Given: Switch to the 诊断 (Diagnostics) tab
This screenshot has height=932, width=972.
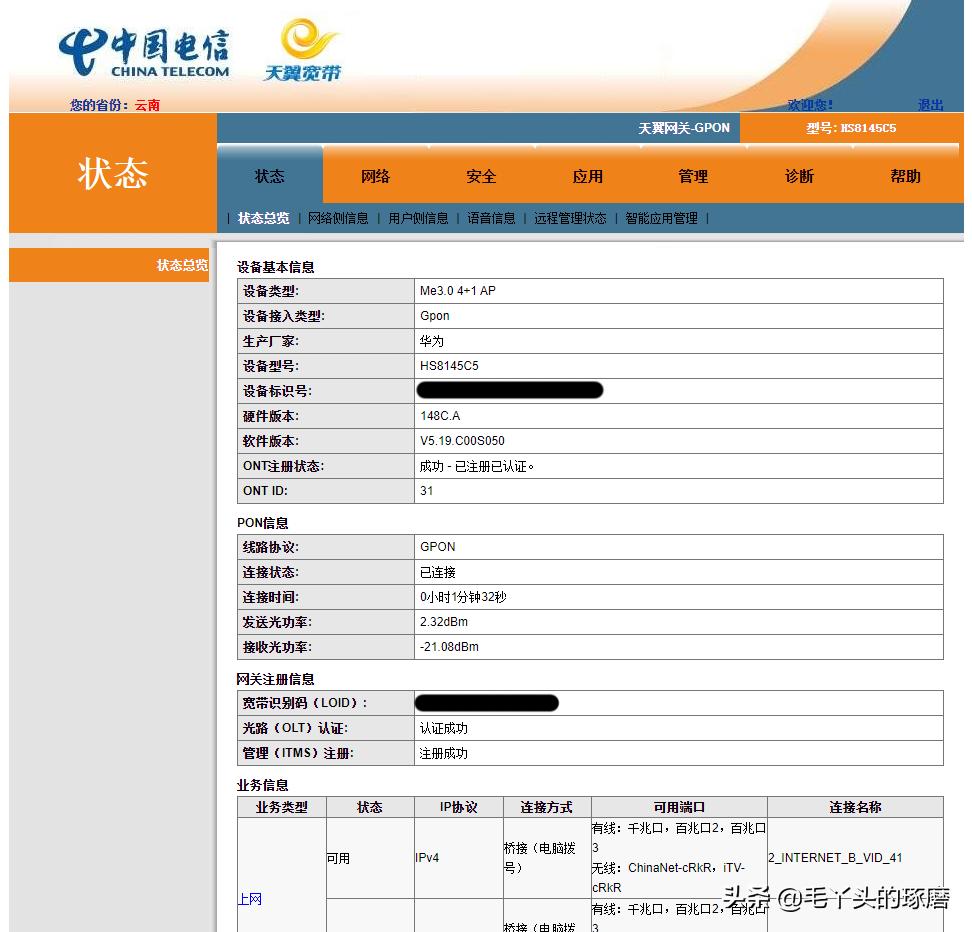Looking at the screenshot, I should [799, 176].
